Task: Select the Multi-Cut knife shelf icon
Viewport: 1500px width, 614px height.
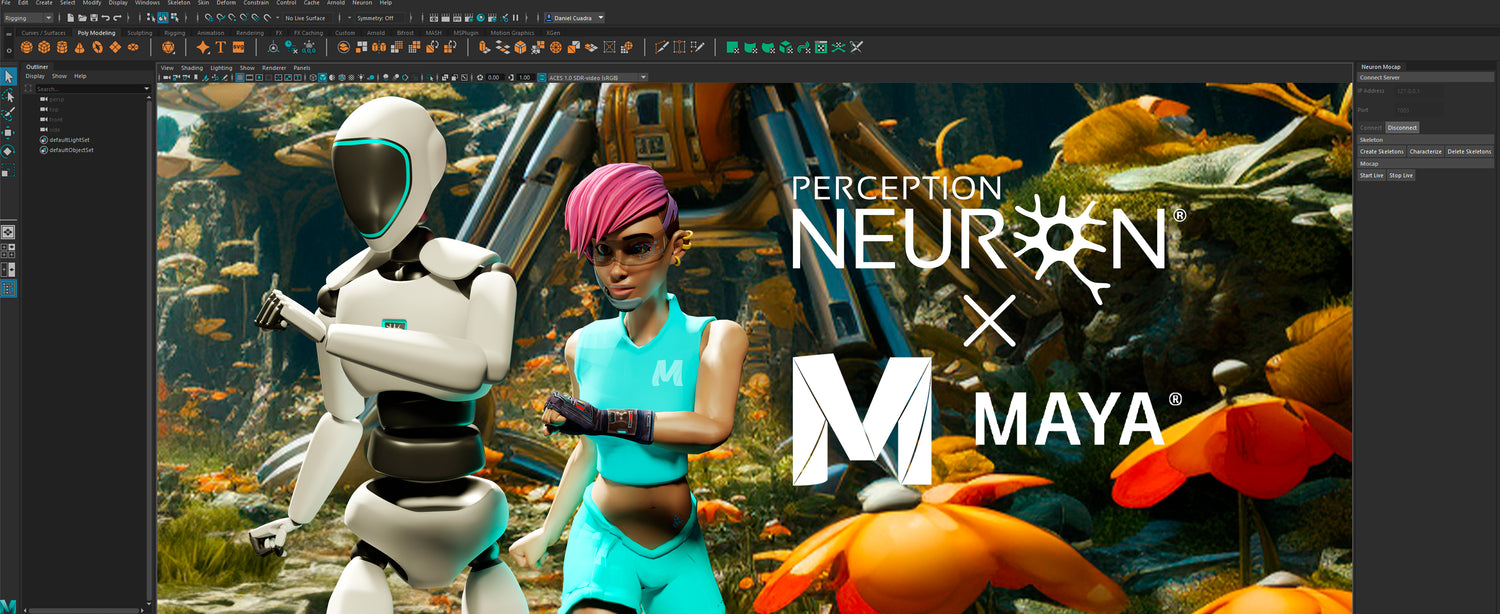Action: pos(661,47)
